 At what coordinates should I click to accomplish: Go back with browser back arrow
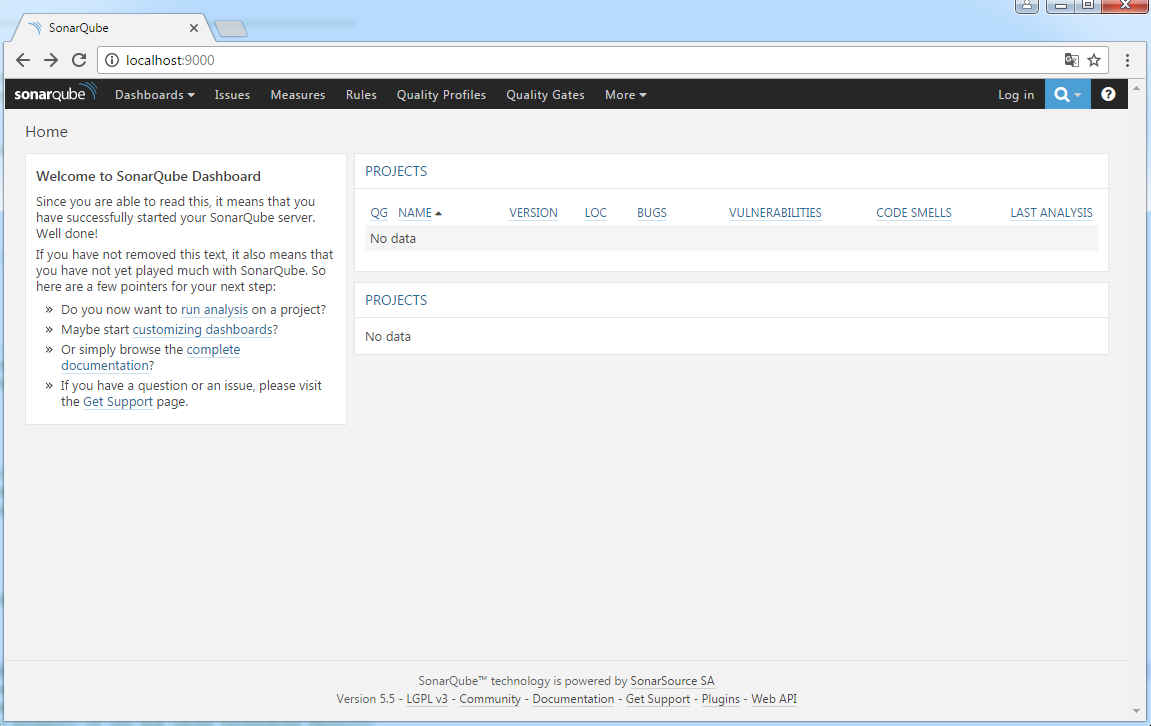(23, 60)
